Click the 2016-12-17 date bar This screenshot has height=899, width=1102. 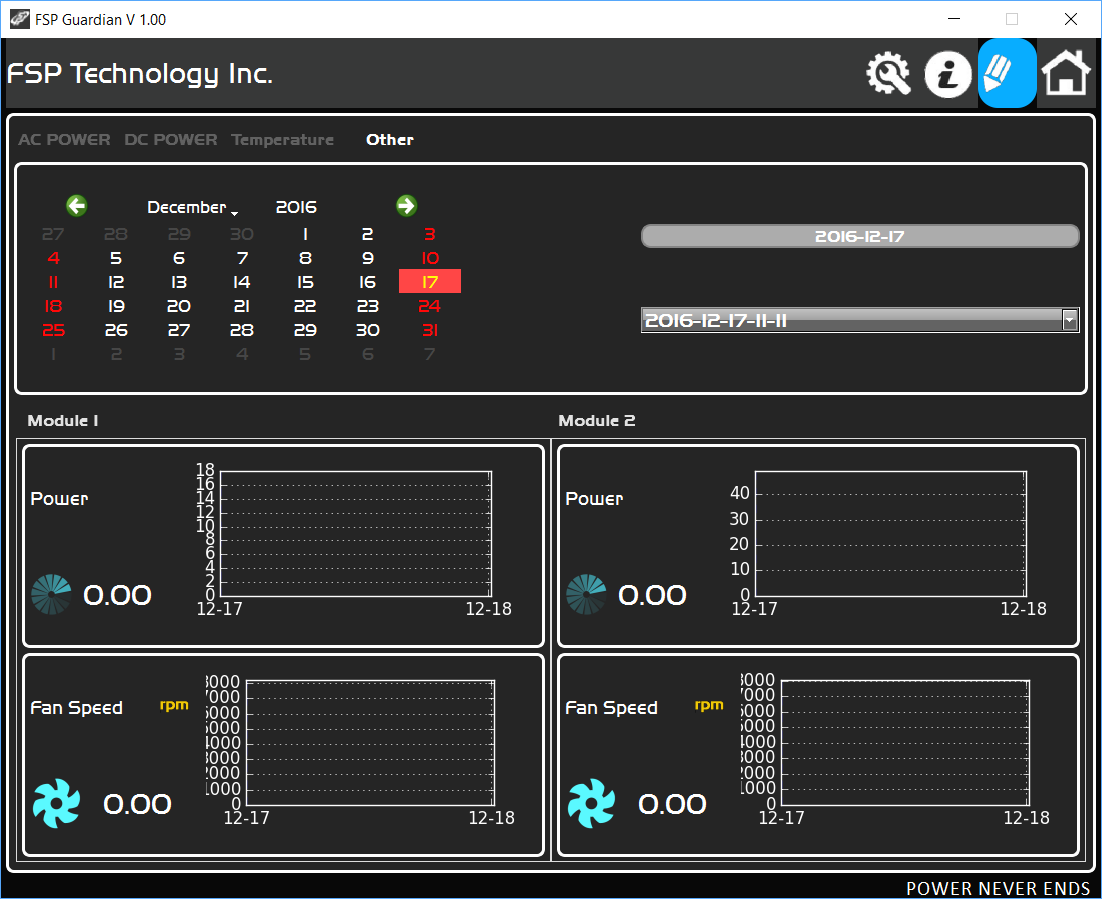pyautogui.click(x=860, y=236)
